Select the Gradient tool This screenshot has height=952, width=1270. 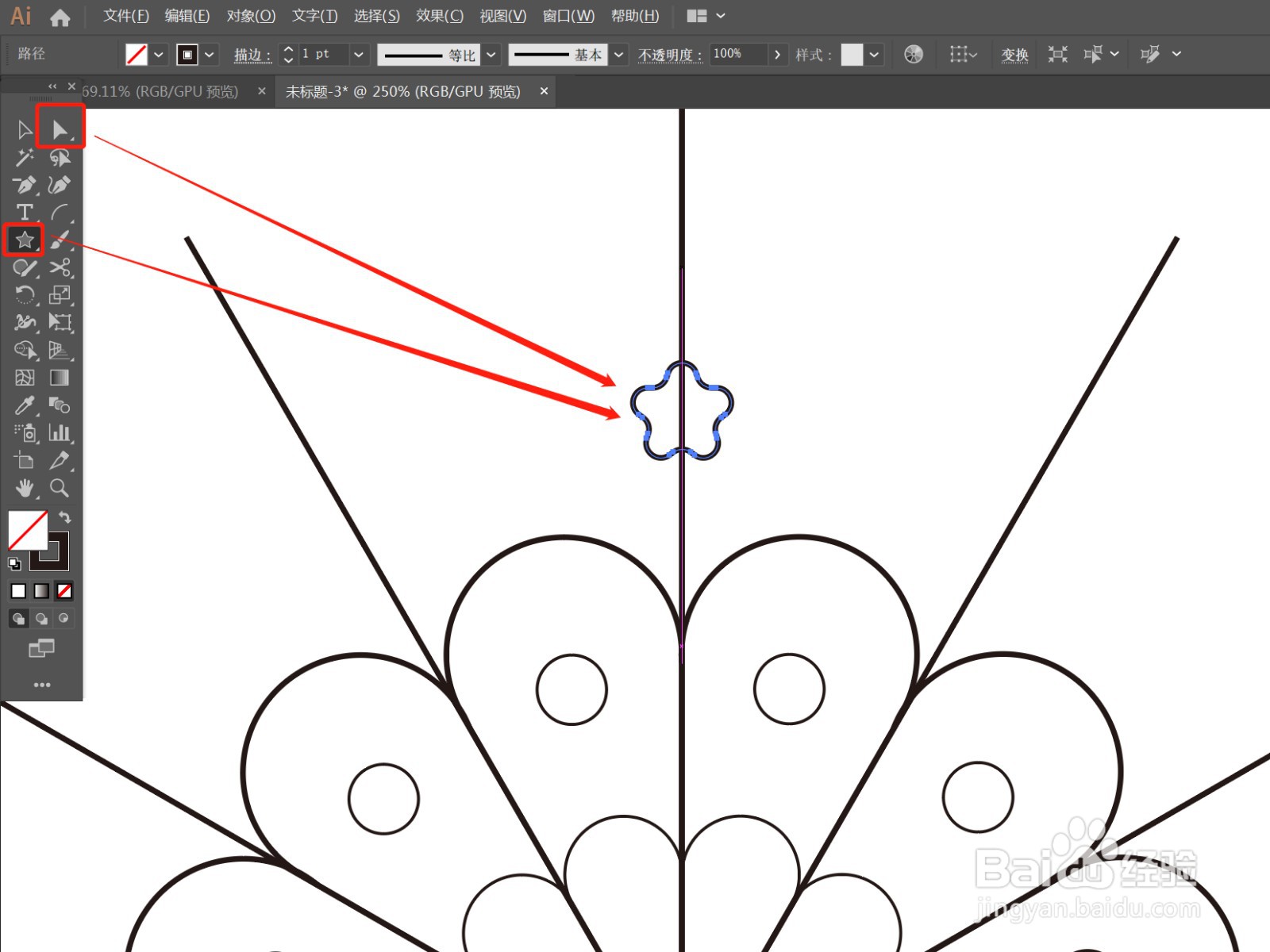[x=60, y=378]
